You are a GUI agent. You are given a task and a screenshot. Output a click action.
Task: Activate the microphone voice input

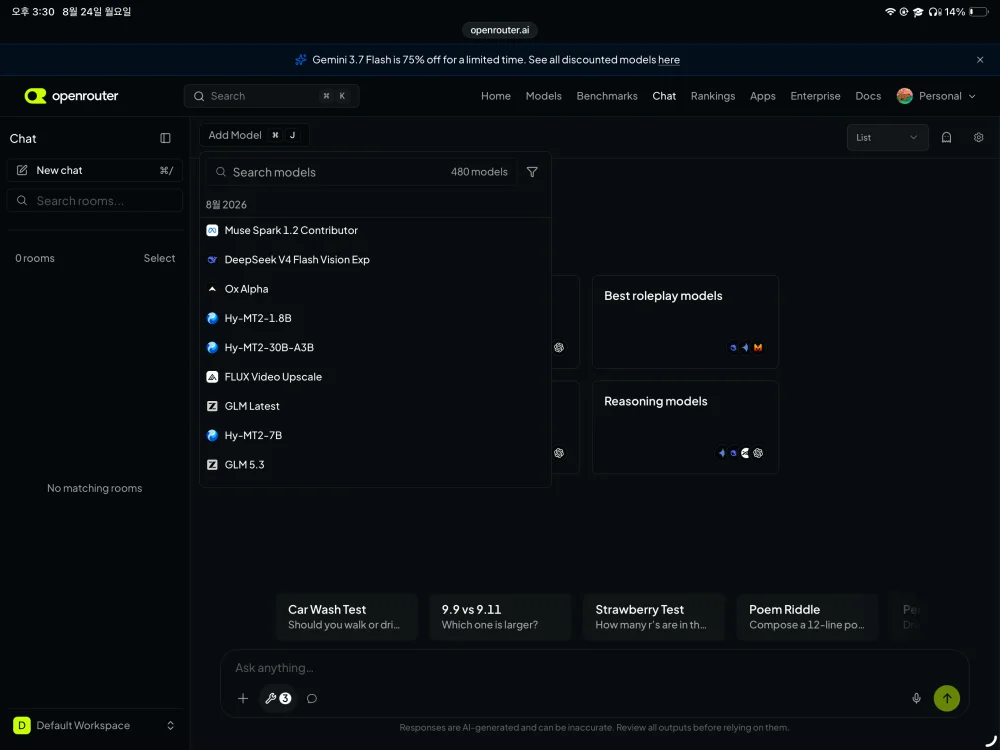(916, 698)
